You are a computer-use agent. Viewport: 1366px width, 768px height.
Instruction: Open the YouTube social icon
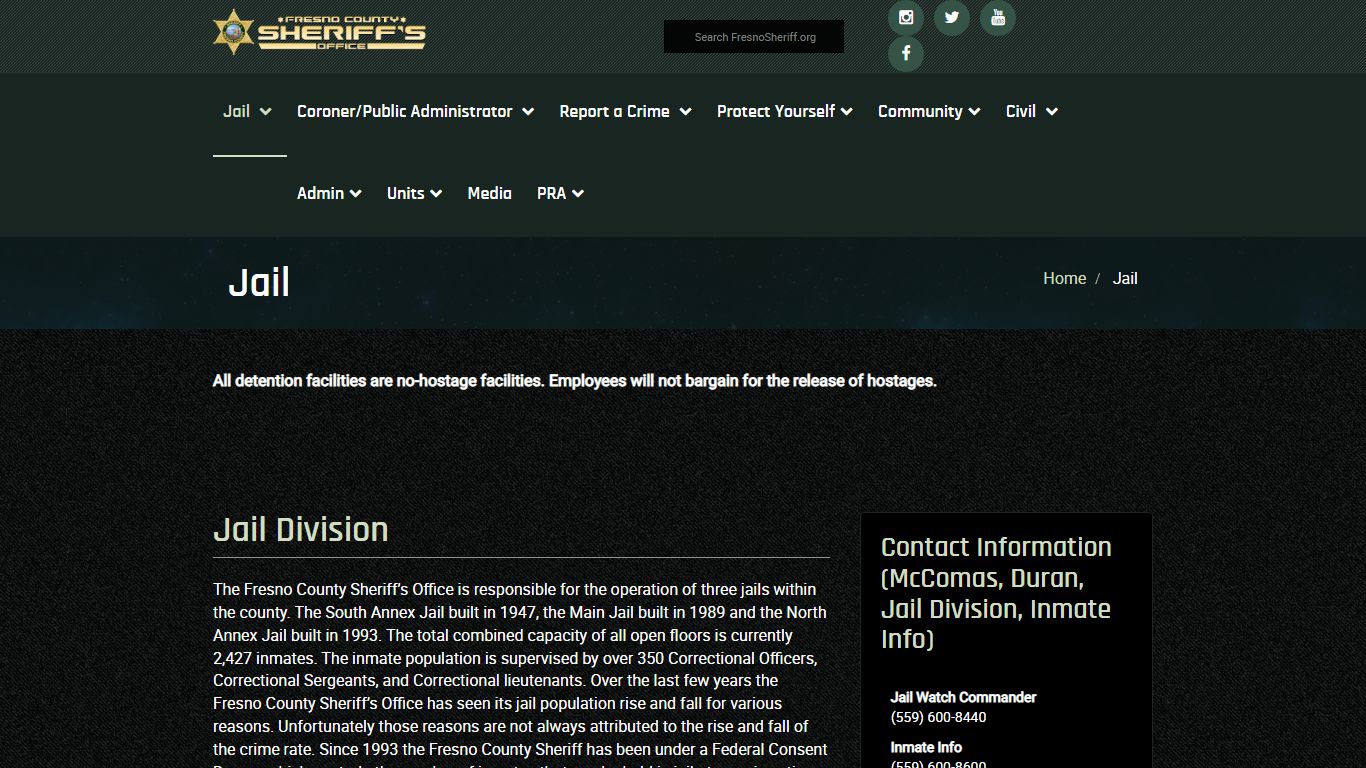(997, 18)
